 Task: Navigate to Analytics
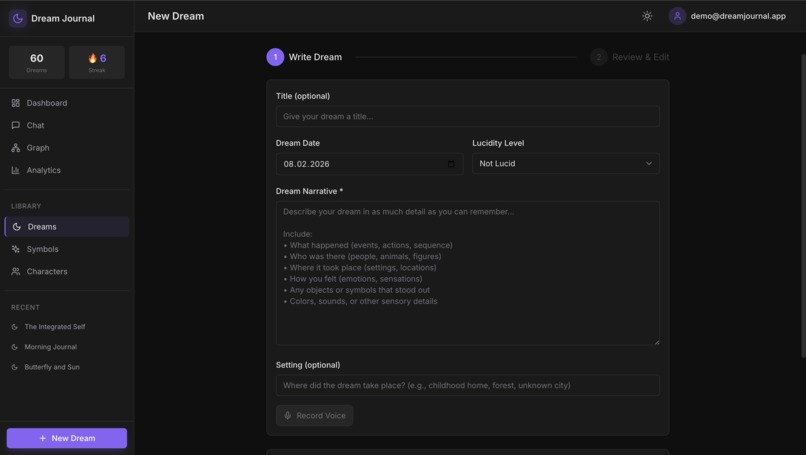click(67, 170)
